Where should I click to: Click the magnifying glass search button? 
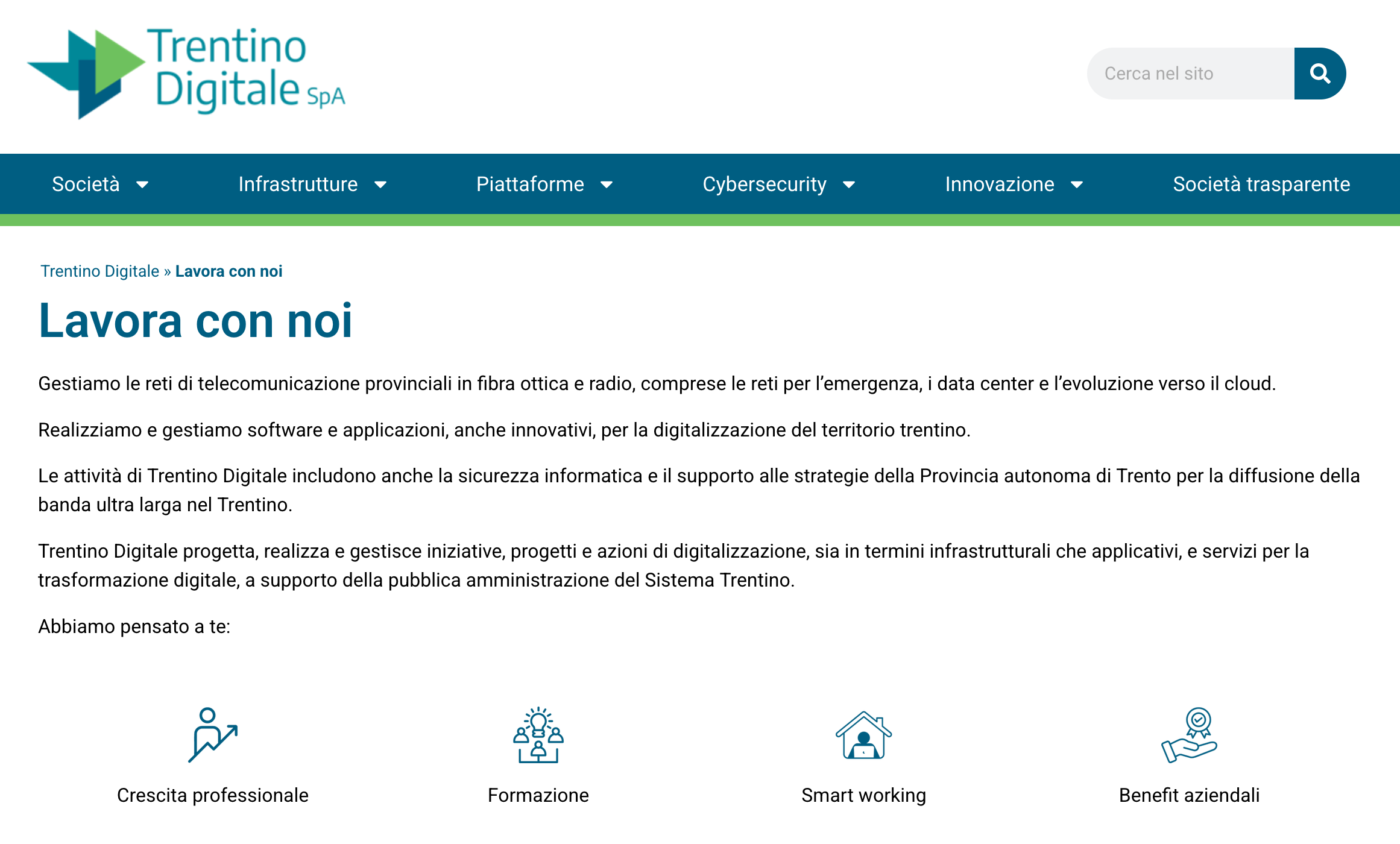tap(1320, 74)
